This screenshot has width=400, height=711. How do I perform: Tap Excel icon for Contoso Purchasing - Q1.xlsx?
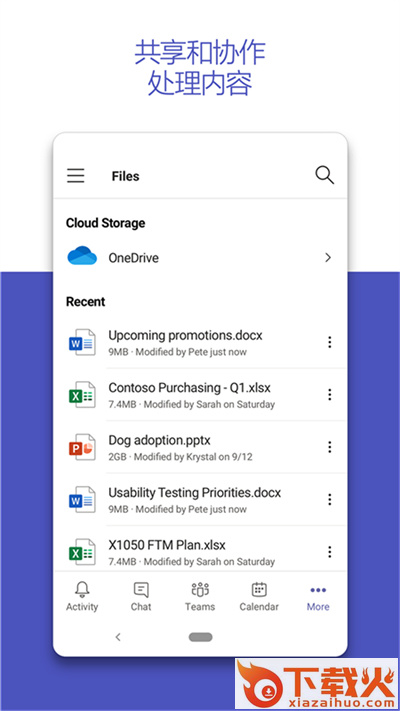tap(82, 394)
